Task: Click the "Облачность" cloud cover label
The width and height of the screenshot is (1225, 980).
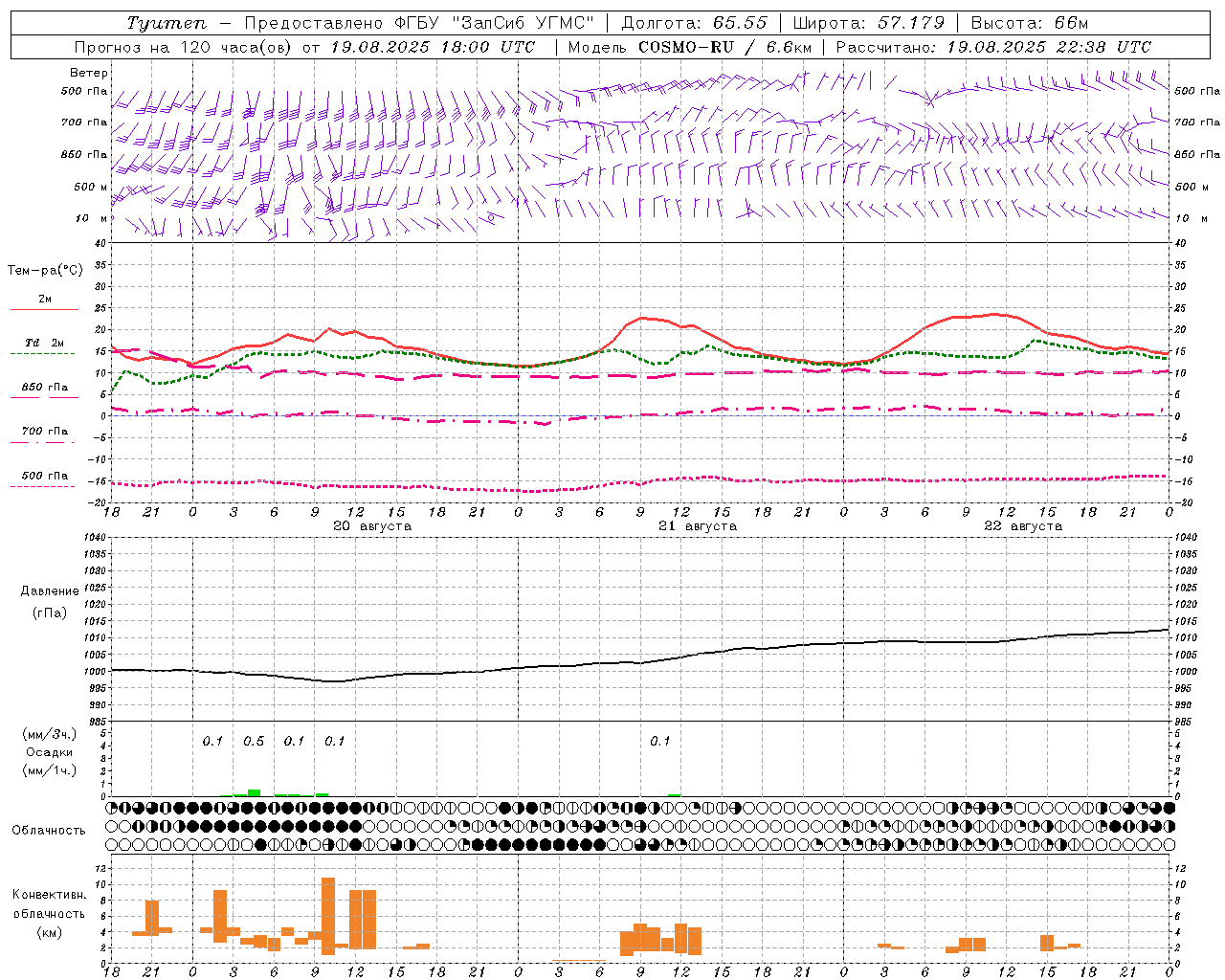Action: [49, 830]
